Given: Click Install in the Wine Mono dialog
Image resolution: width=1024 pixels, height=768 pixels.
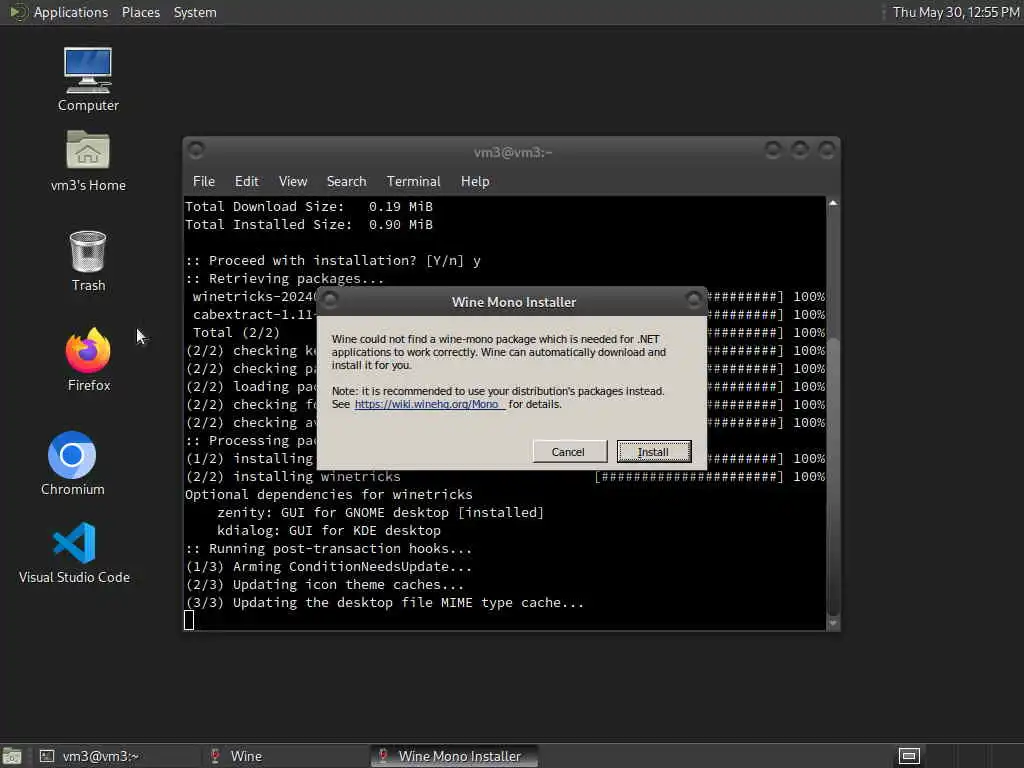Looking at the screenshot, I should click(x=654, y=452).
